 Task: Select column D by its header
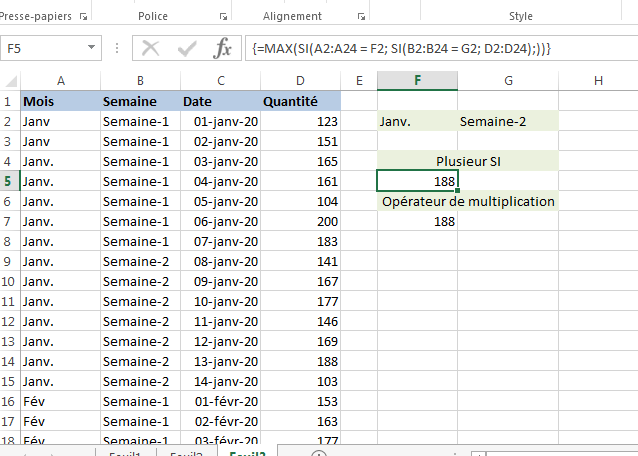point(300,80)
